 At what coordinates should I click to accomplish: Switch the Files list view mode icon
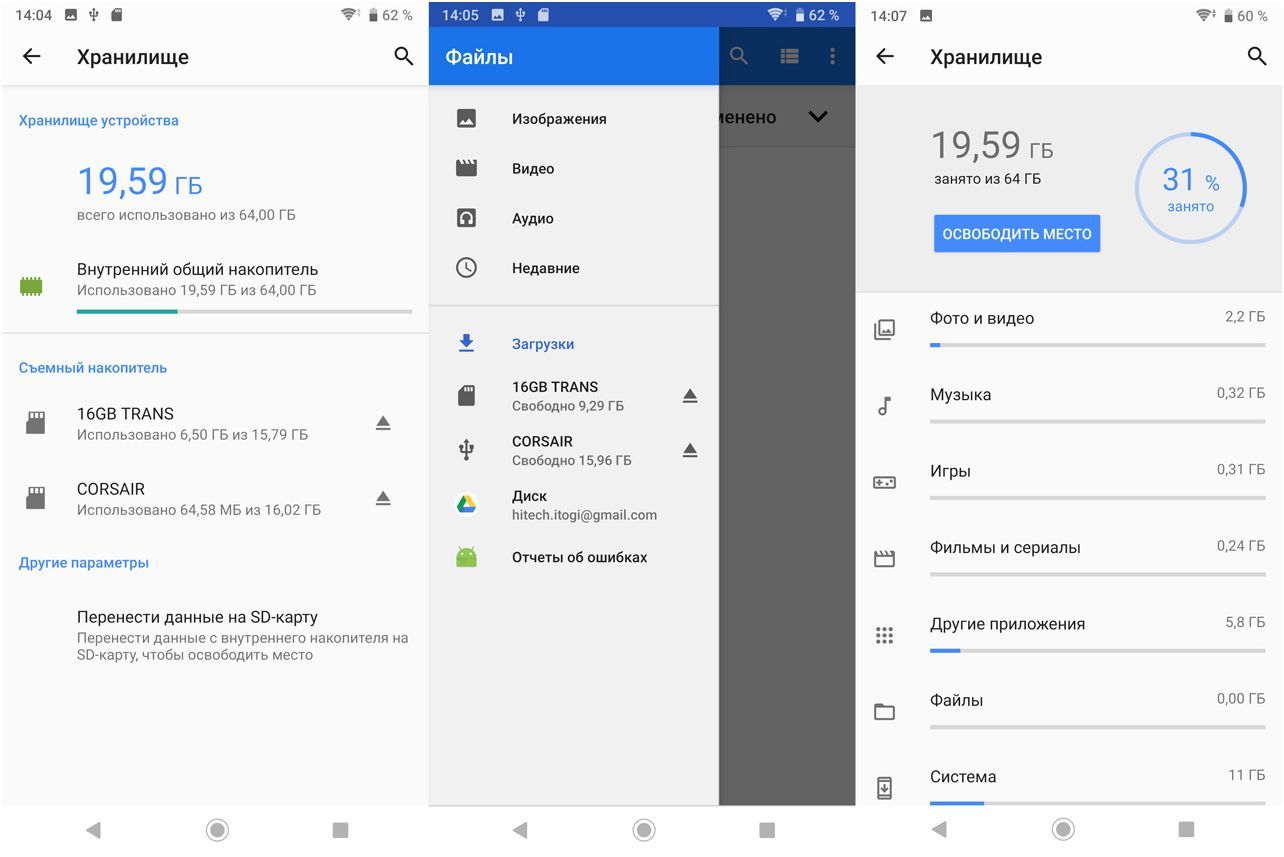pyautogui.click(x=789, y=57)
